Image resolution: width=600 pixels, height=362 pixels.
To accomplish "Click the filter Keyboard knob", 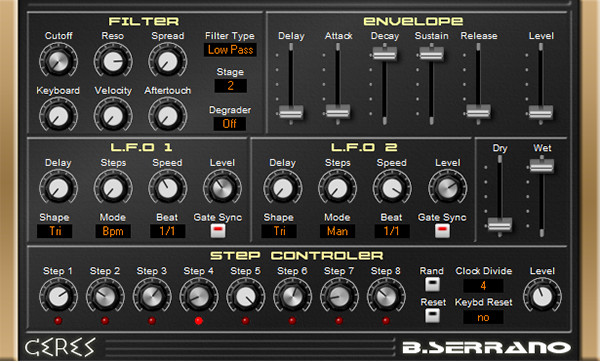I will click(x=58, y=115).
